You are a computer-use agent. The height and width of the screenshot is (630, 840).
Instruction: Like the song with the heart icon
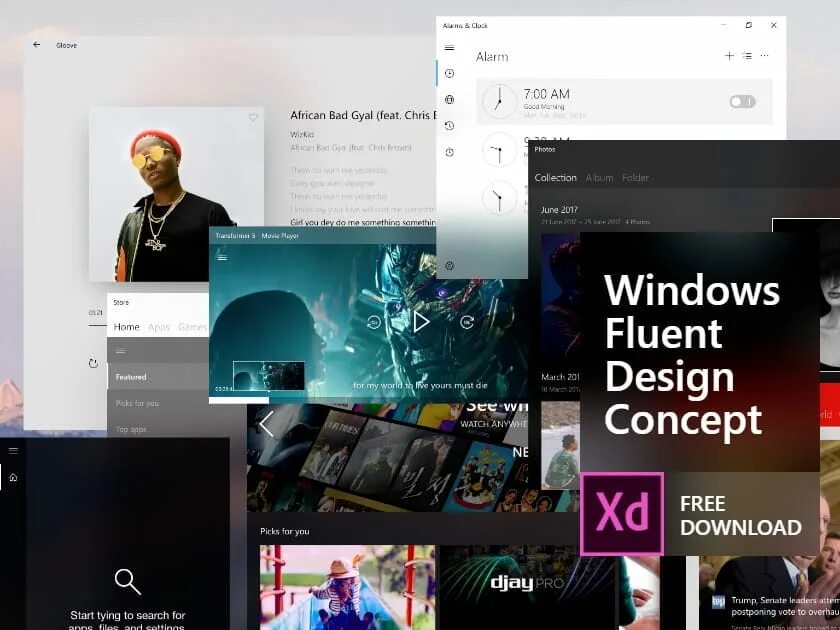pyautogui.click(x=253, y=117)
